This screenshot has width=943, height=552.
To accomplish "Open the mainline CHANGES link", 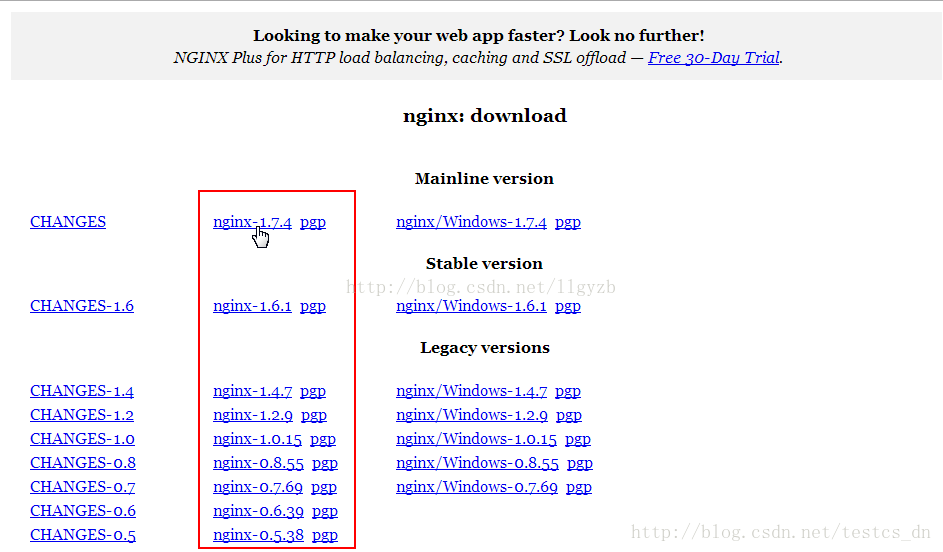I will [x=68, y=222].
